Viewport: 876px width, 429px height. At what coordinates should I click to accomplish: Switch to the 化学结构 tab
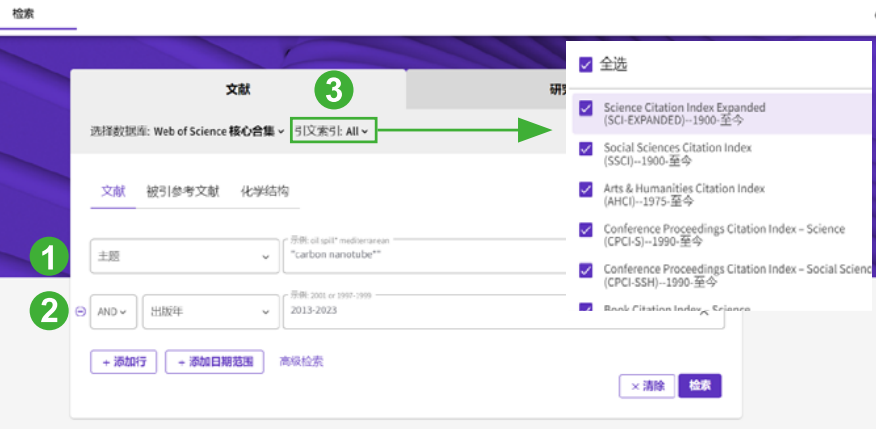click(x=265, y=192)
